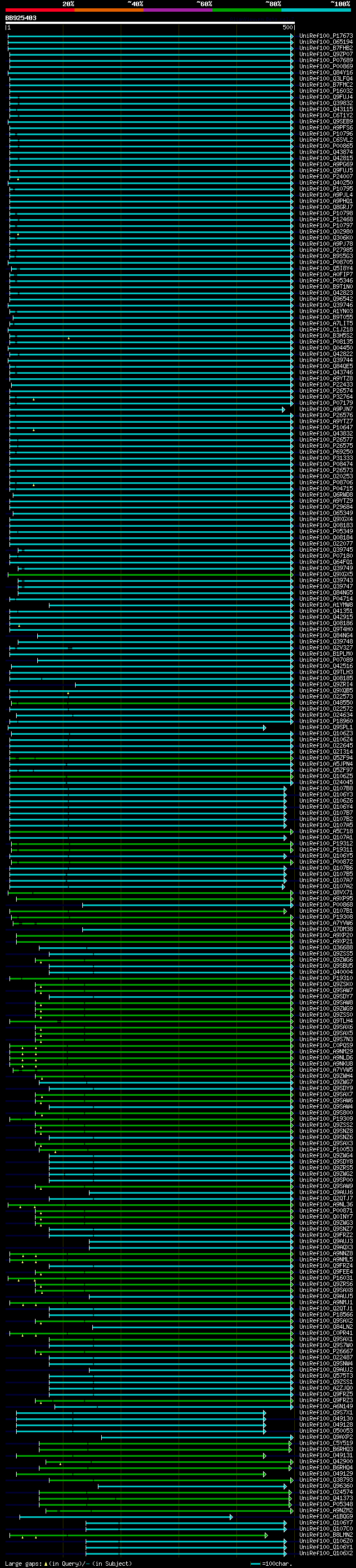Viewport: 356px width, 1568px height.
Task: Click UniRef100_Q84QE5 label
Action: coord(325,367)
